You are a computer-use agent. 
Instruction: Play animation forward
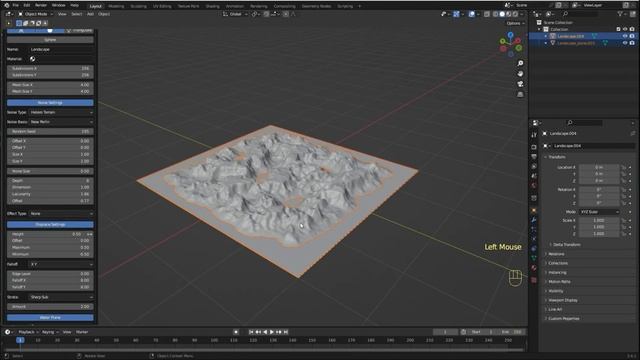(272, 332)
